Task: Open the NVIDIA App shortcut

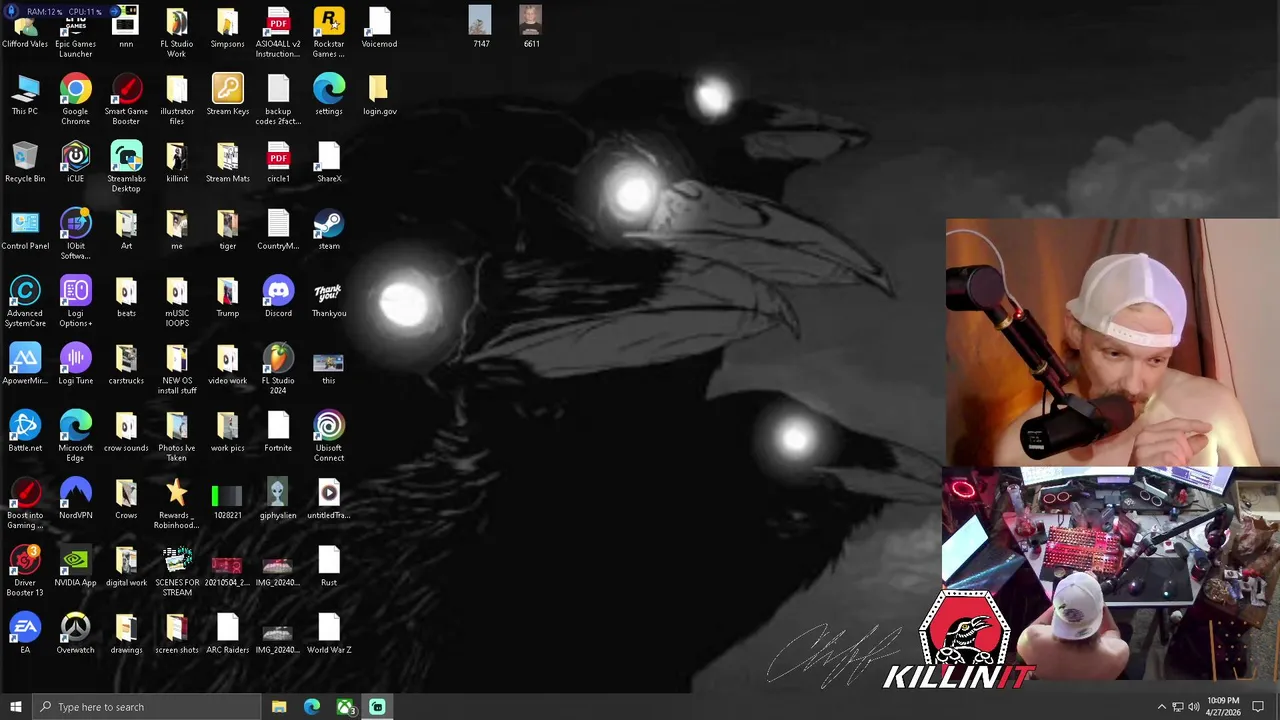Action: [x=75, y=566]
